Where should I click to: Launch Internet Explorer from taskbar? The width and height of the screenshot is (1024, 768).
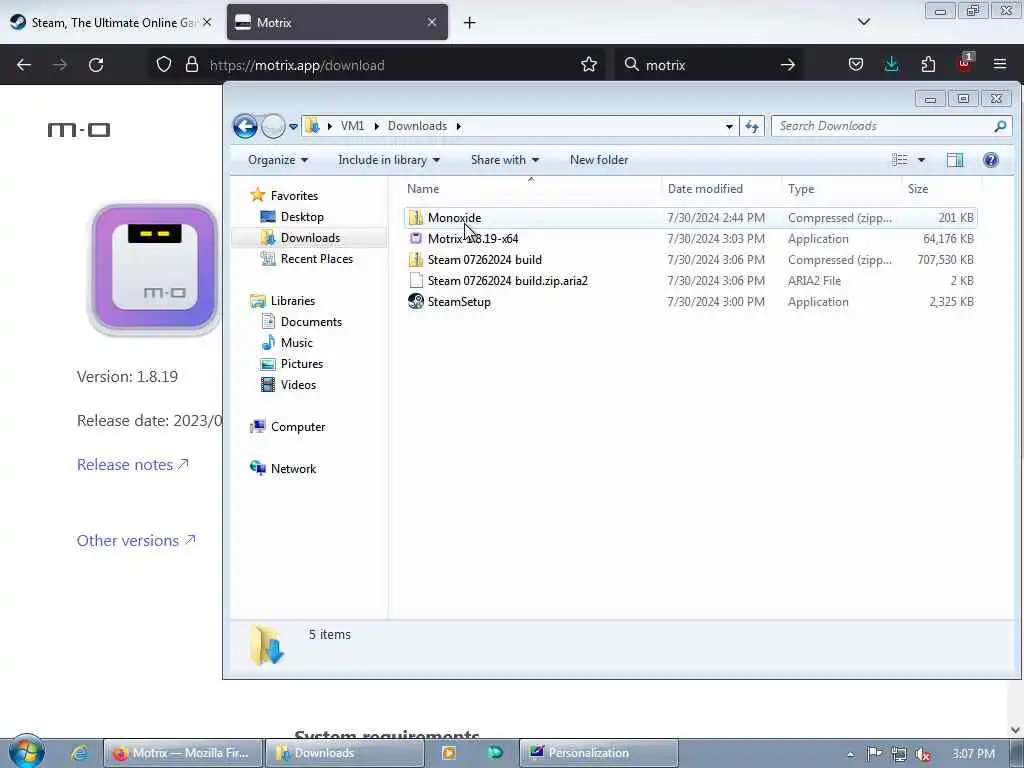79,753
